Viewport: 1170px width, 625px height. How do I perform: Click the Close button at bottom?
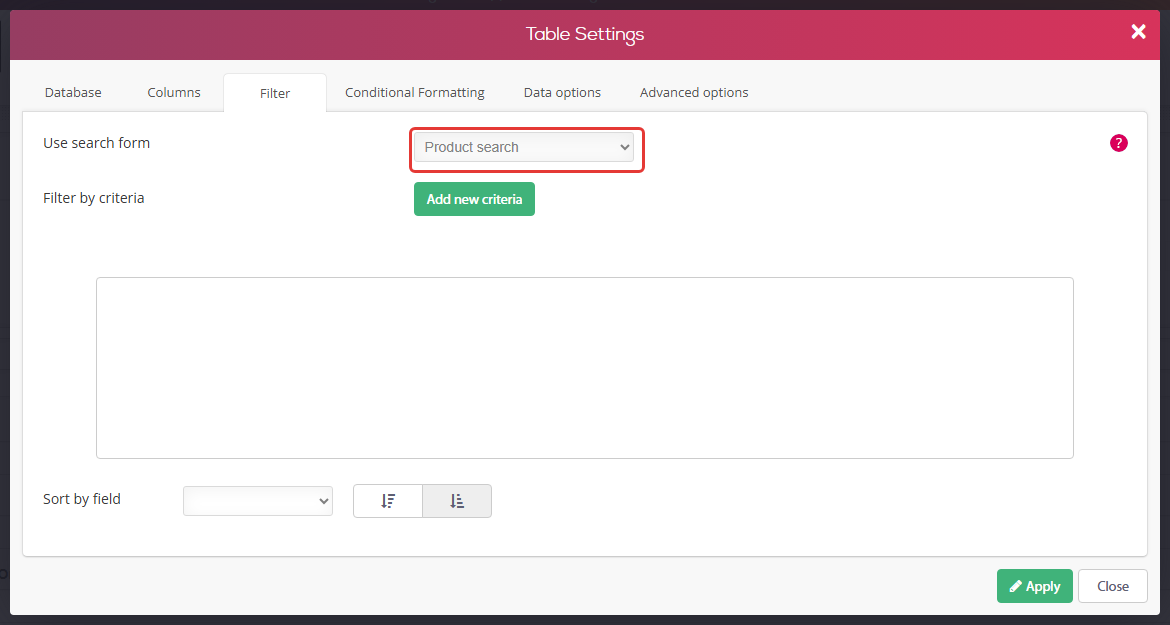pyautogui.click(x=1113, y=586)
